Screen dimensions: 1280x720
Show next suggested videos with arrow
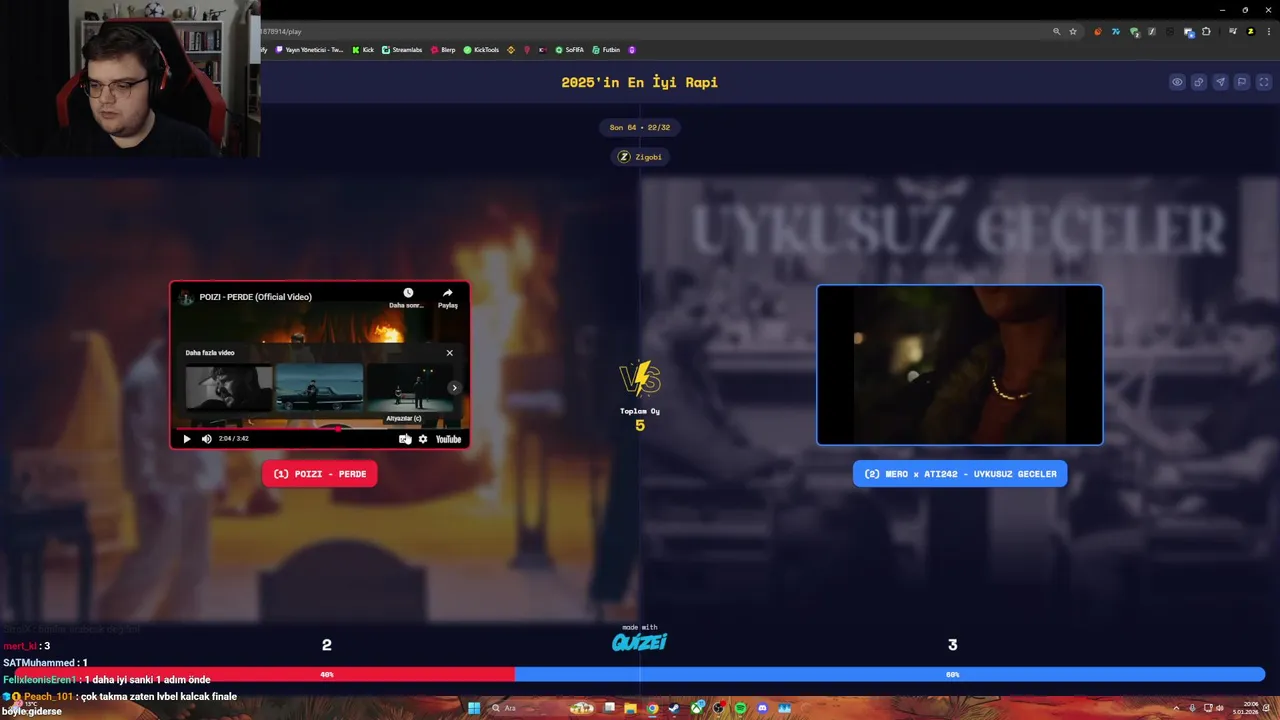tap(454, 388)
